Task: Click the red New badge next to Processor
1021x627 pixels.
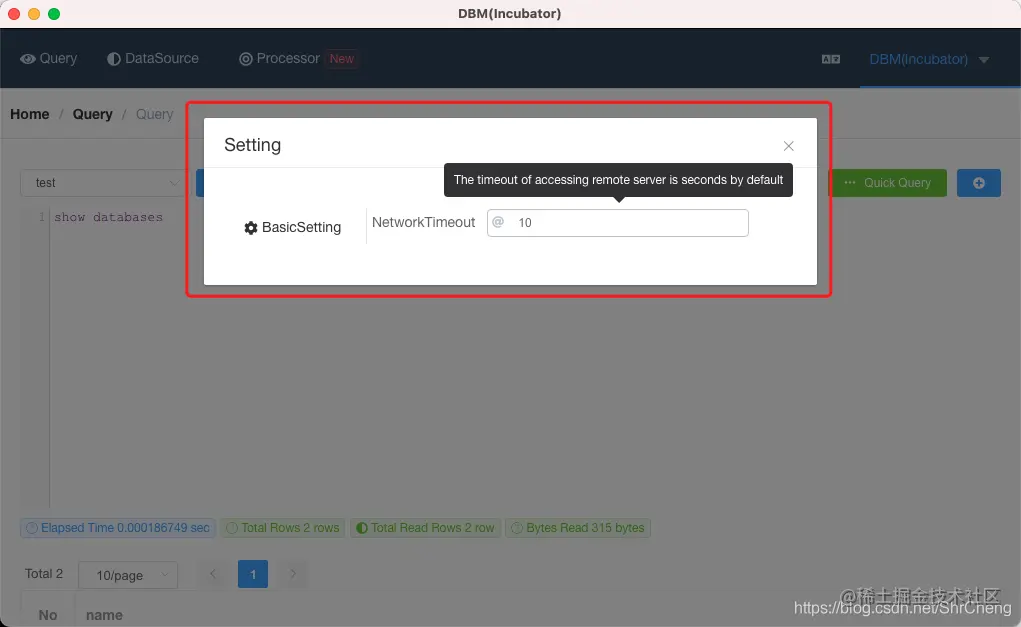Action: click(341, 59)
